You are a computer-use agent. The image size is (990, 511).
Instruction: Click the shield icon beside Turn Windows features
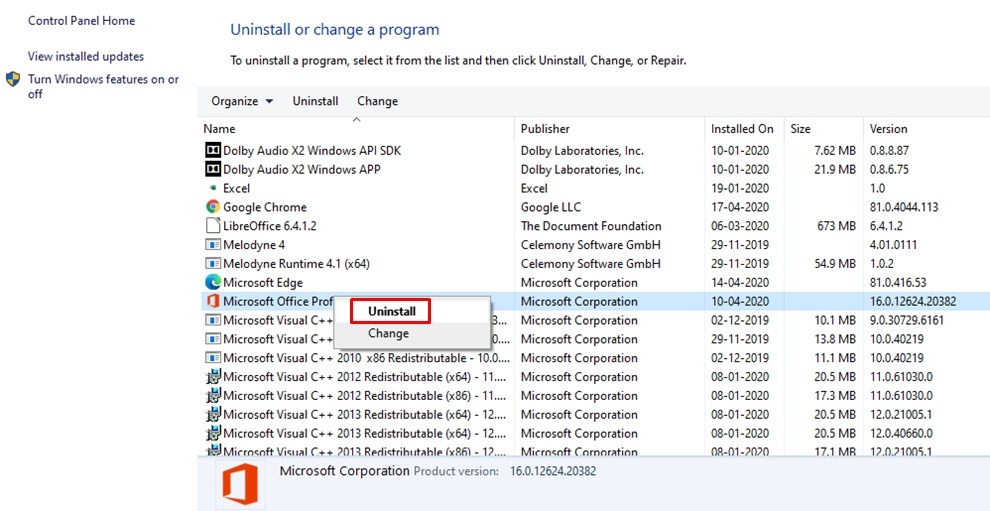tap(13, 80)
